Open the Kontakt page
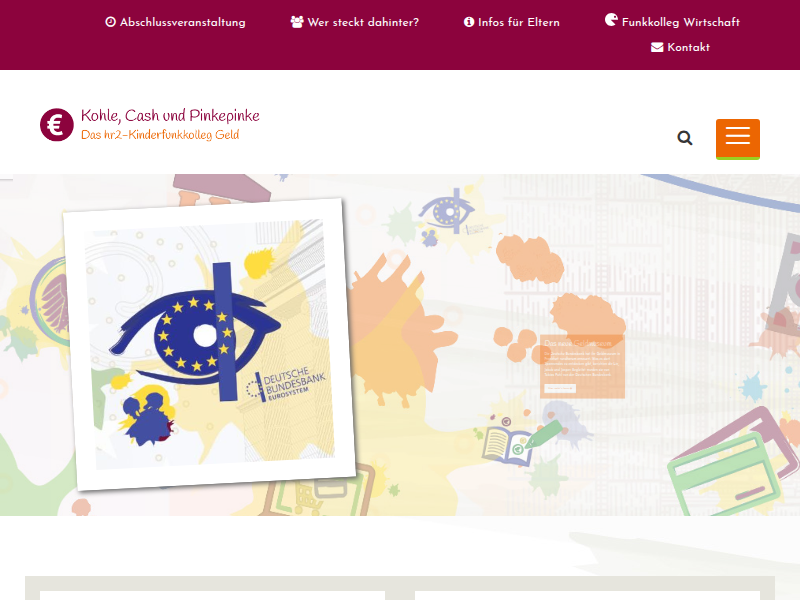Viewport: 800px width, 600px height. click(688, 47)
